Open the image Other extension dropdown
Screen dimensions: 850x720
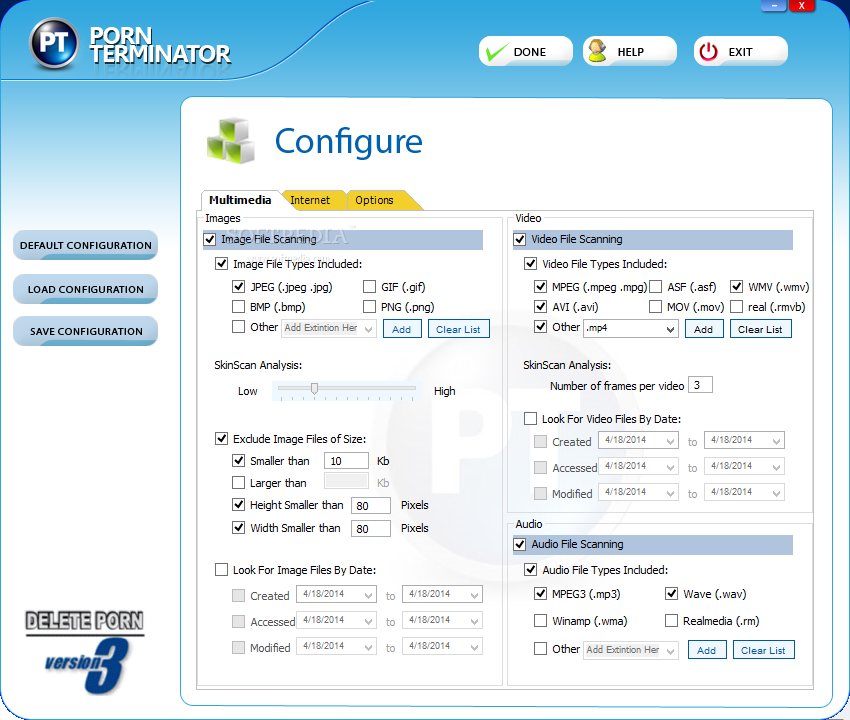(369, 329)
